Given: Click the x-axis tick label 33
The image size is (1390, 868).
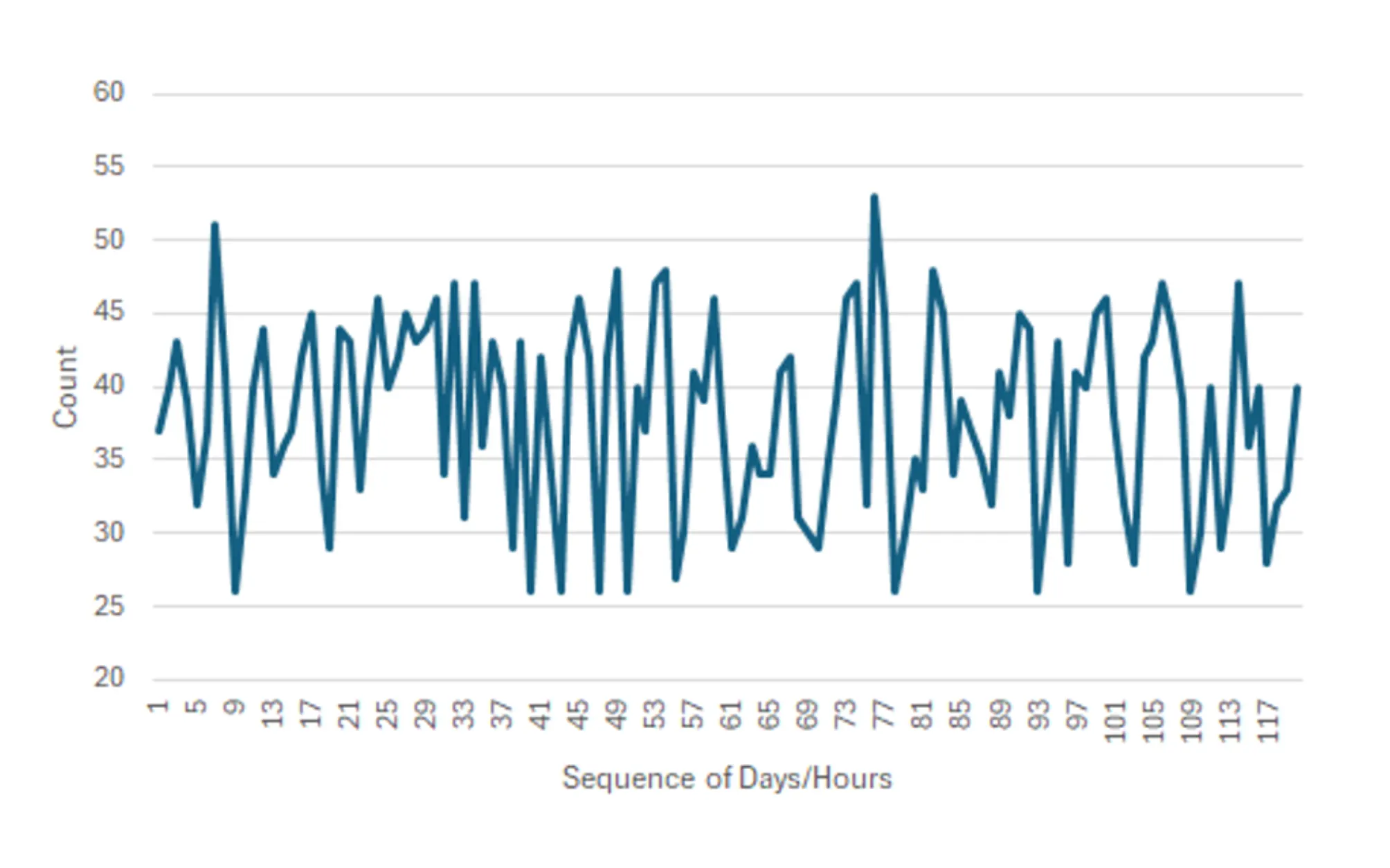Looking at the screenshot, I should click(x=464, y=714).
